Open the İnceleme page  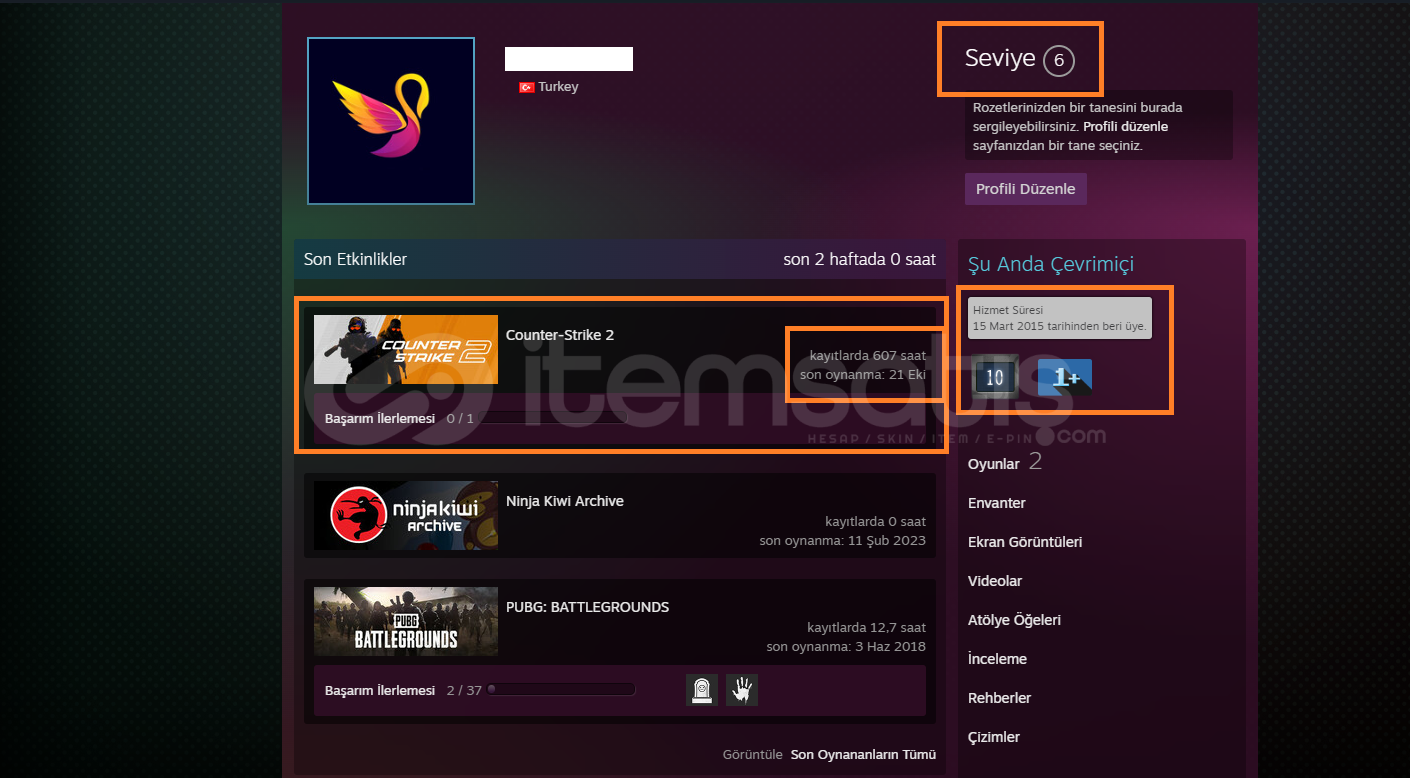(x=997, y=659)
